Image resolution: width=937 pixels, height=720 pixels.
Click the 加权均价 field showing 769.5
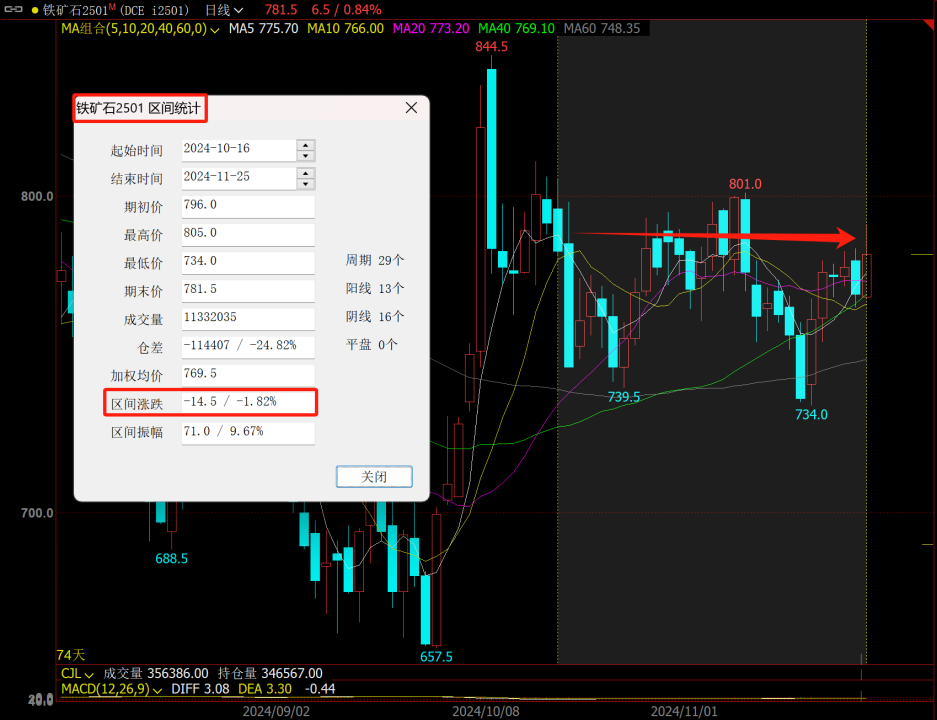[x=248, y=375]
